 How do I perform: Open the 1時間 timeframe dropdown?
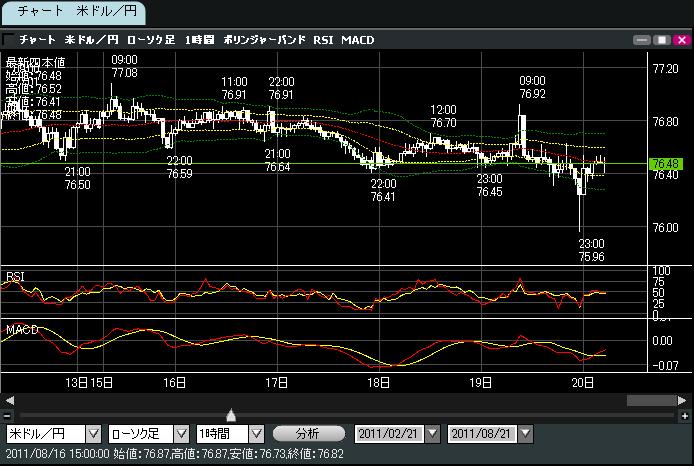pyautogui.click(x=256, y=434)
